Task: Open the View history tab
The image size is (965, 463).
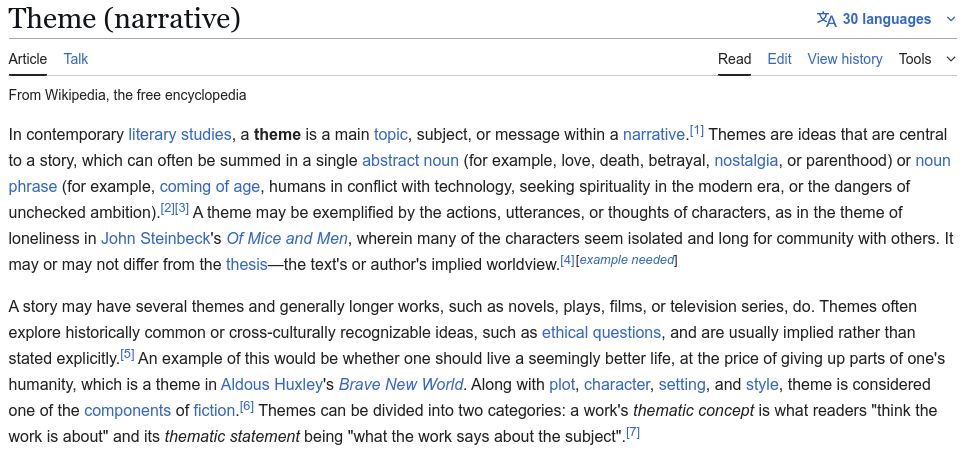Action: tap(844, 59)
